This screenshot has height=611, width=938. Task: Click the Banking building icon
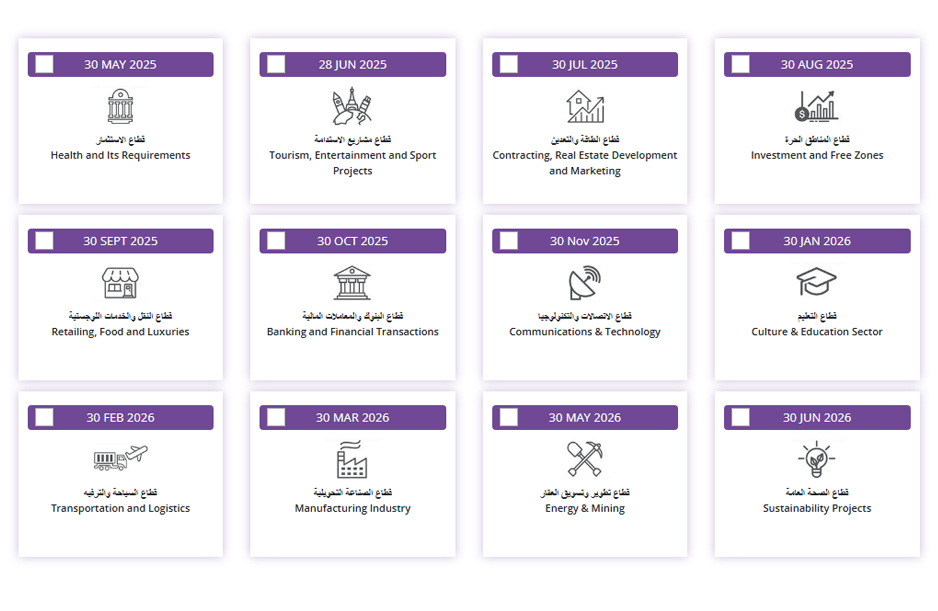352,283
